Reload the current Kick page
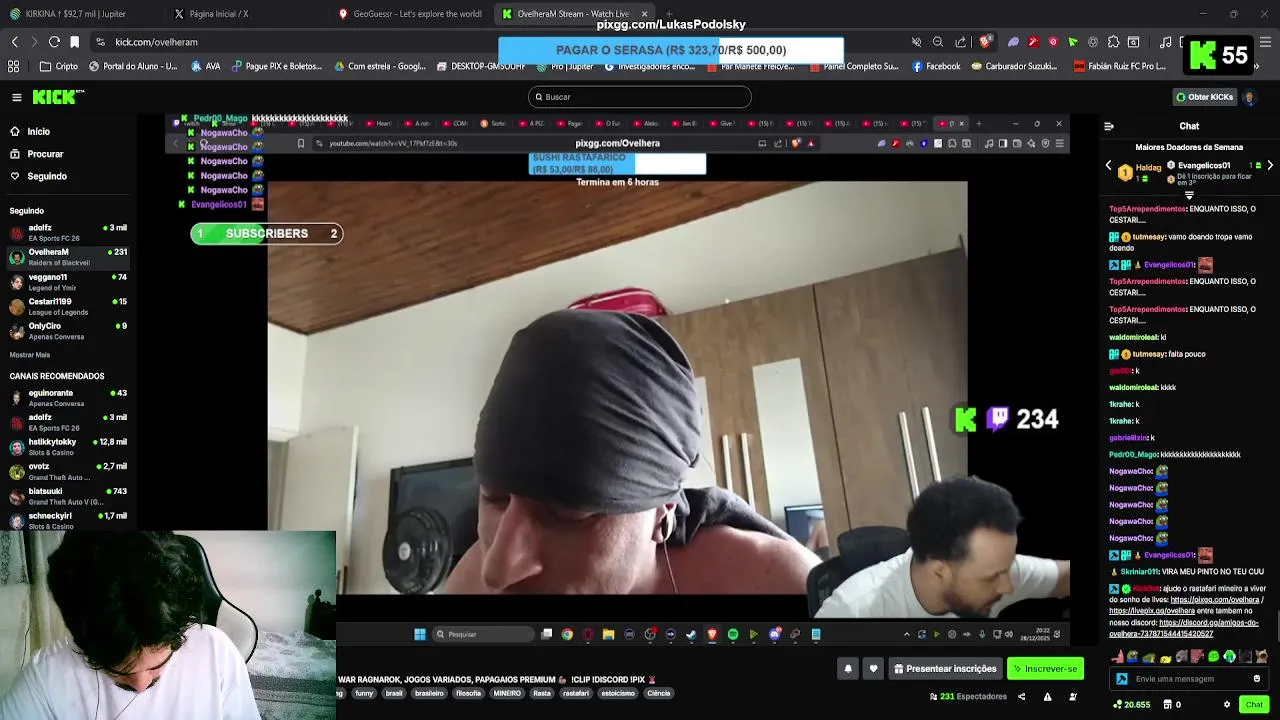This screenshot has width=1280, height=720. (x=54, y=42)
